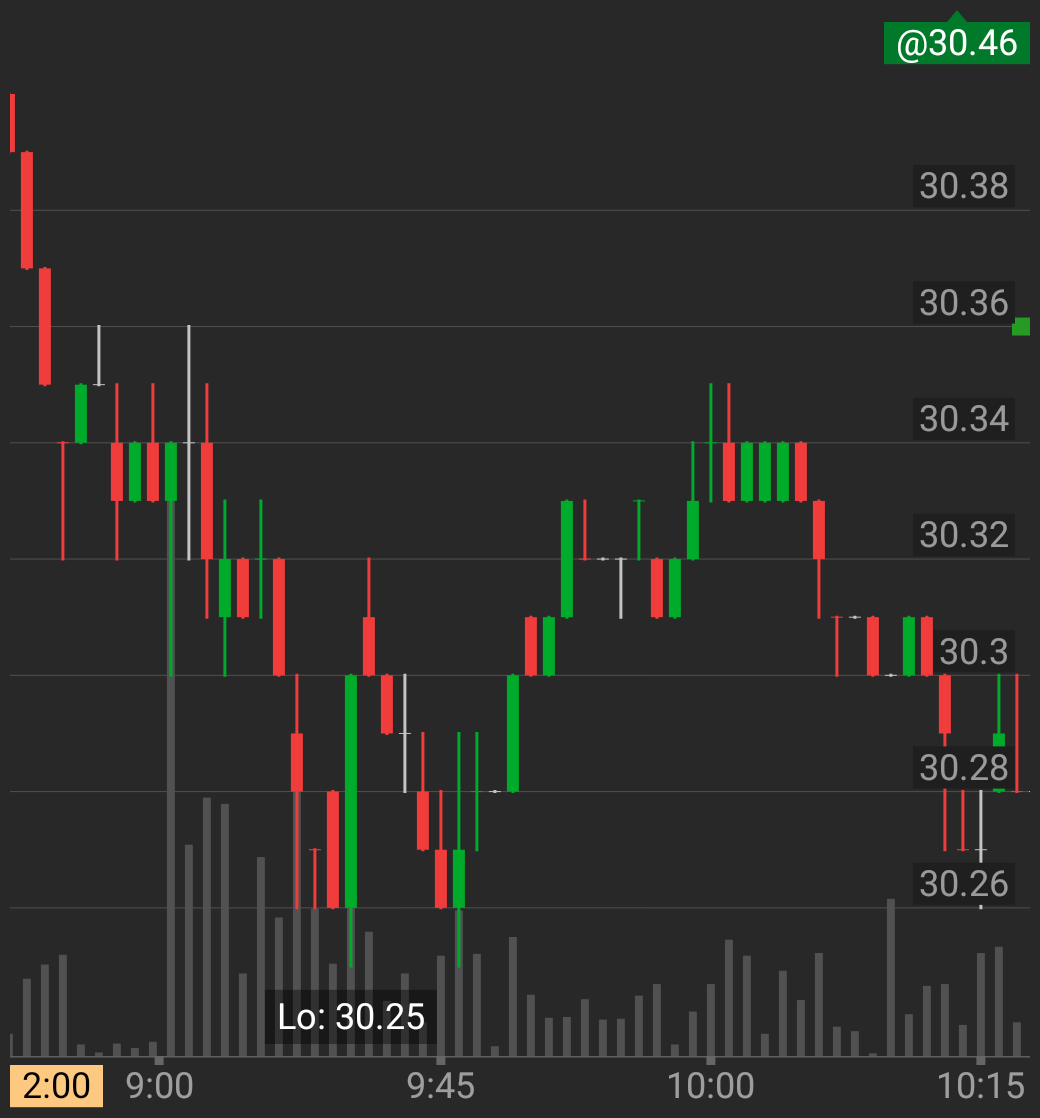
Task: Click the Lo: 30.25 low price label
Action: 353,1015
